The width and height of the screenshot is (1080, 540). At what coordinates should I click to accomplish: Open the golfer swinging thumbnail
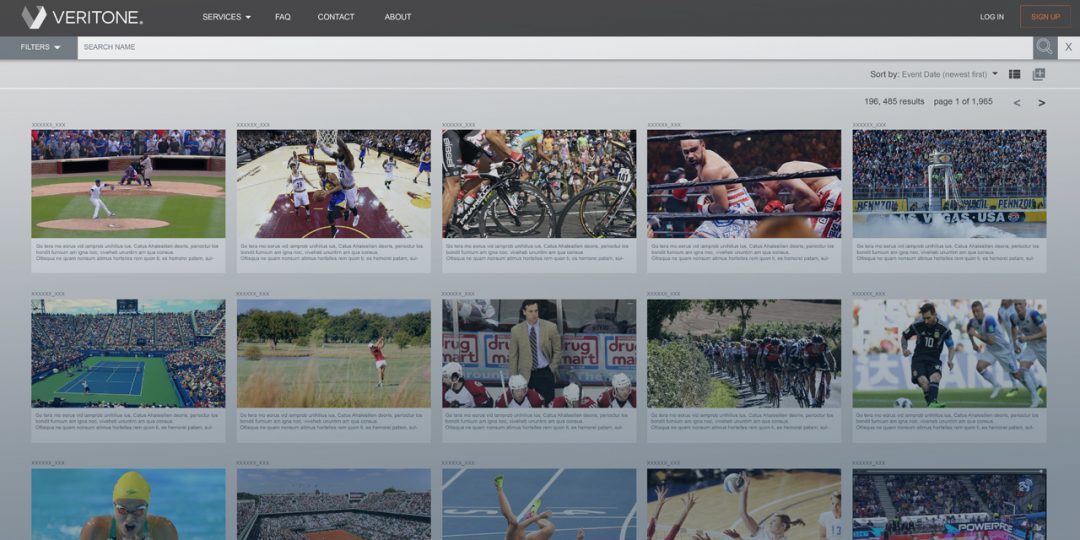tap(333, 353)
